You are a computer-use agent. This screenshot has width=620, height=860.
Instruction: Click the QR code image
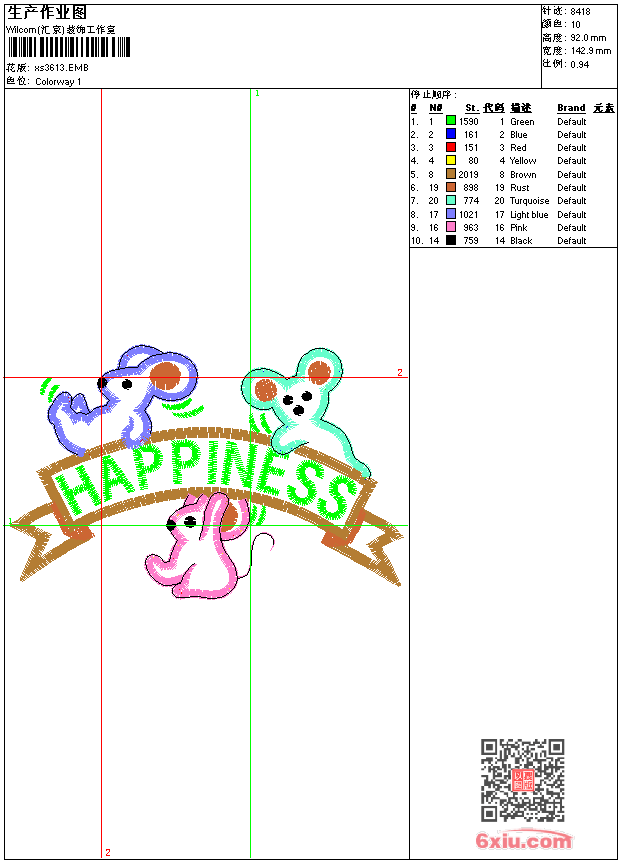click(x=522, y=780)
